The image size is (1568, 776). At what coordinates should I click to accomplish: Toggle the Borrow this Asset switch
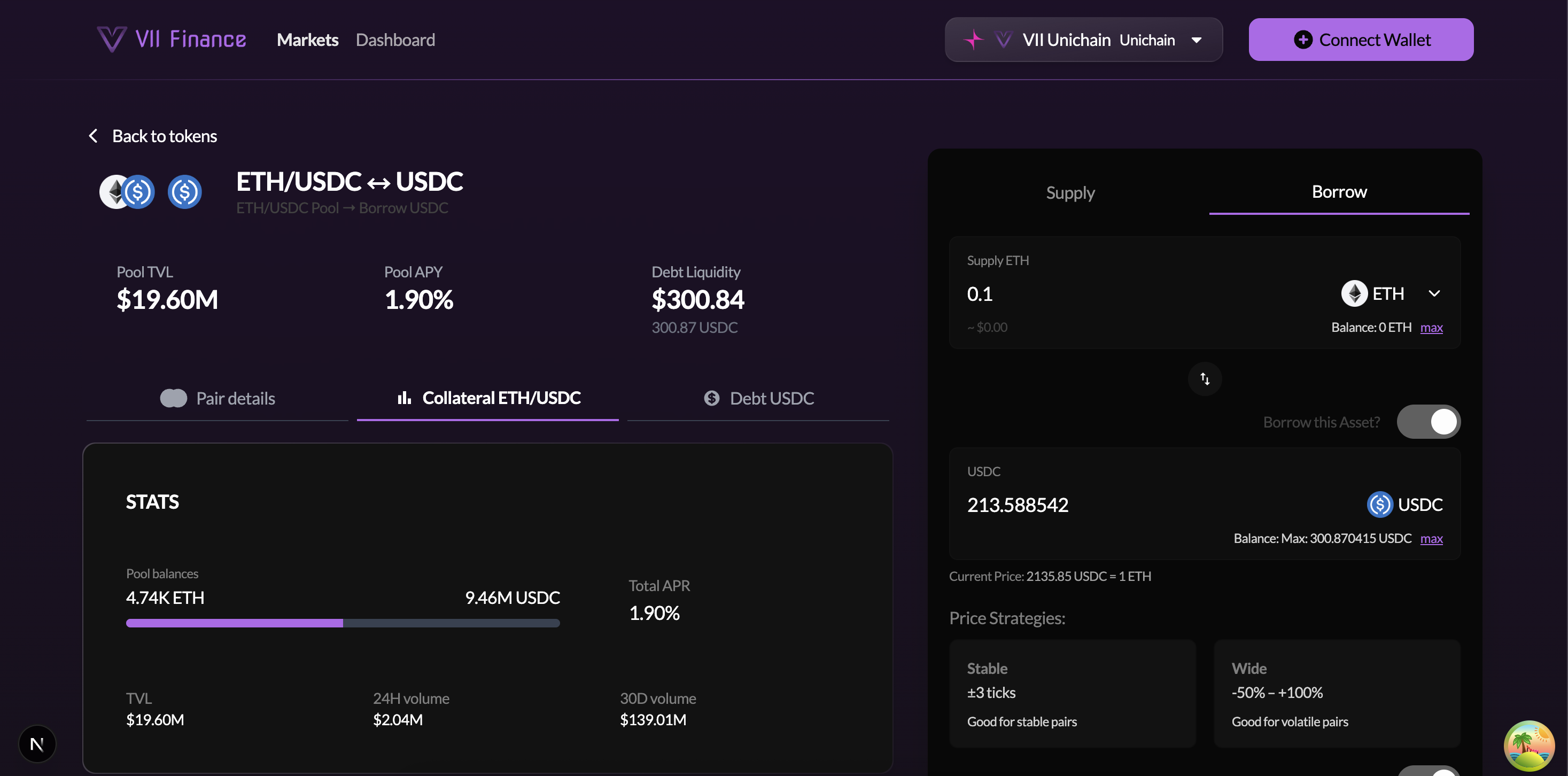[1428, 422]
